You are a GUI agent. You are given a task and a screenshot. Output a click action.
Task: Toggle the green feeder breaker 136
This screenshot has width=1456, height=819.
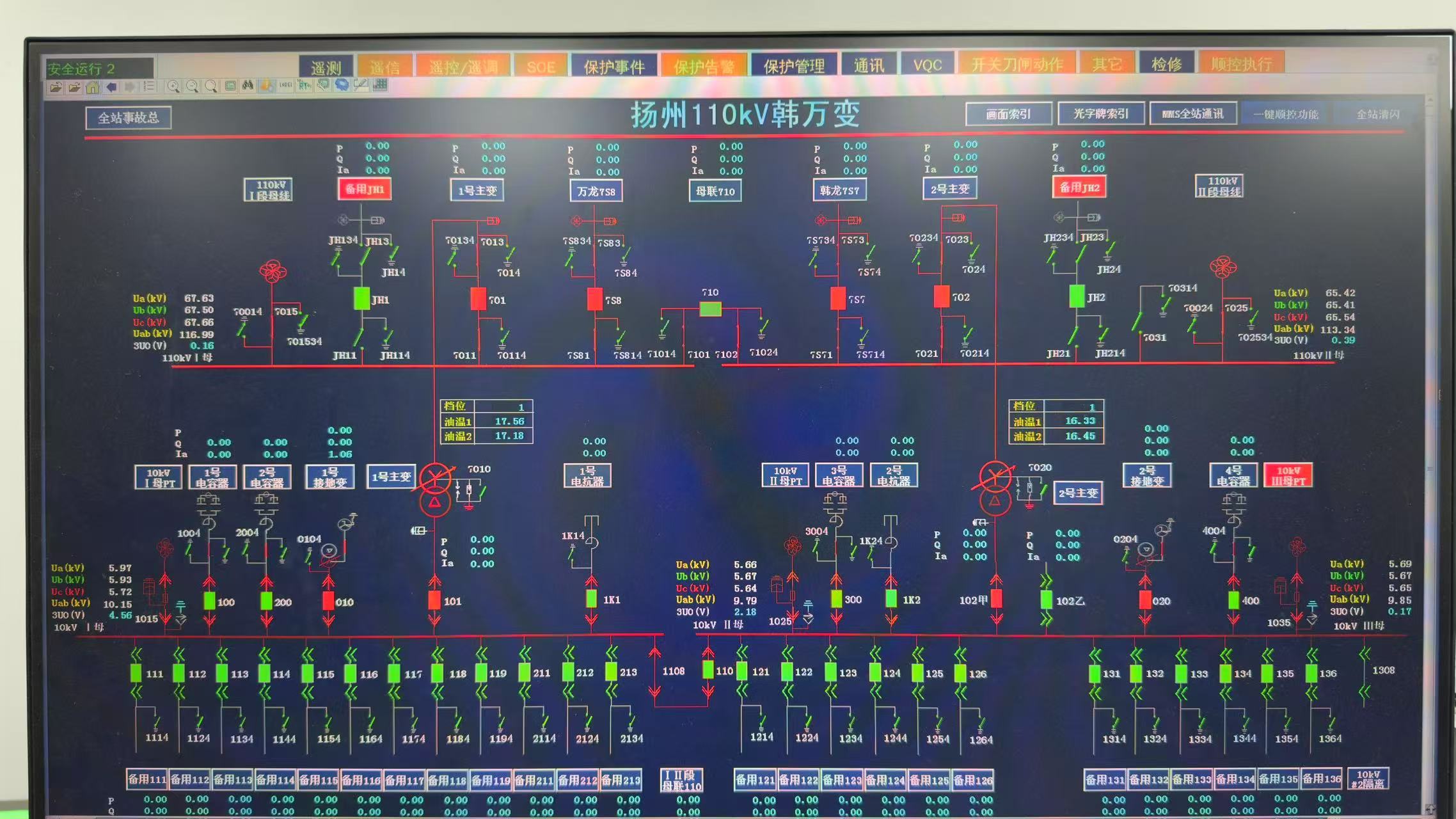click(1311, 673)
